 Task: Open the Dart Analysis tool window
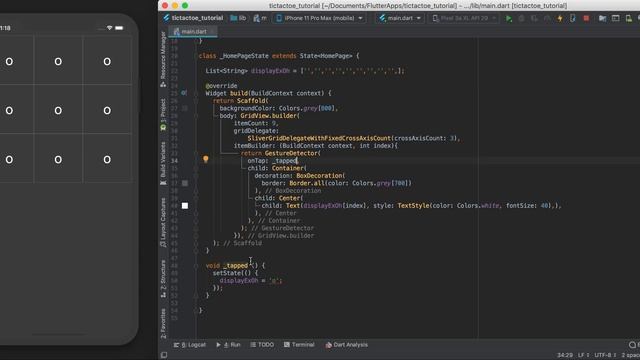click(x=347, y=345)
